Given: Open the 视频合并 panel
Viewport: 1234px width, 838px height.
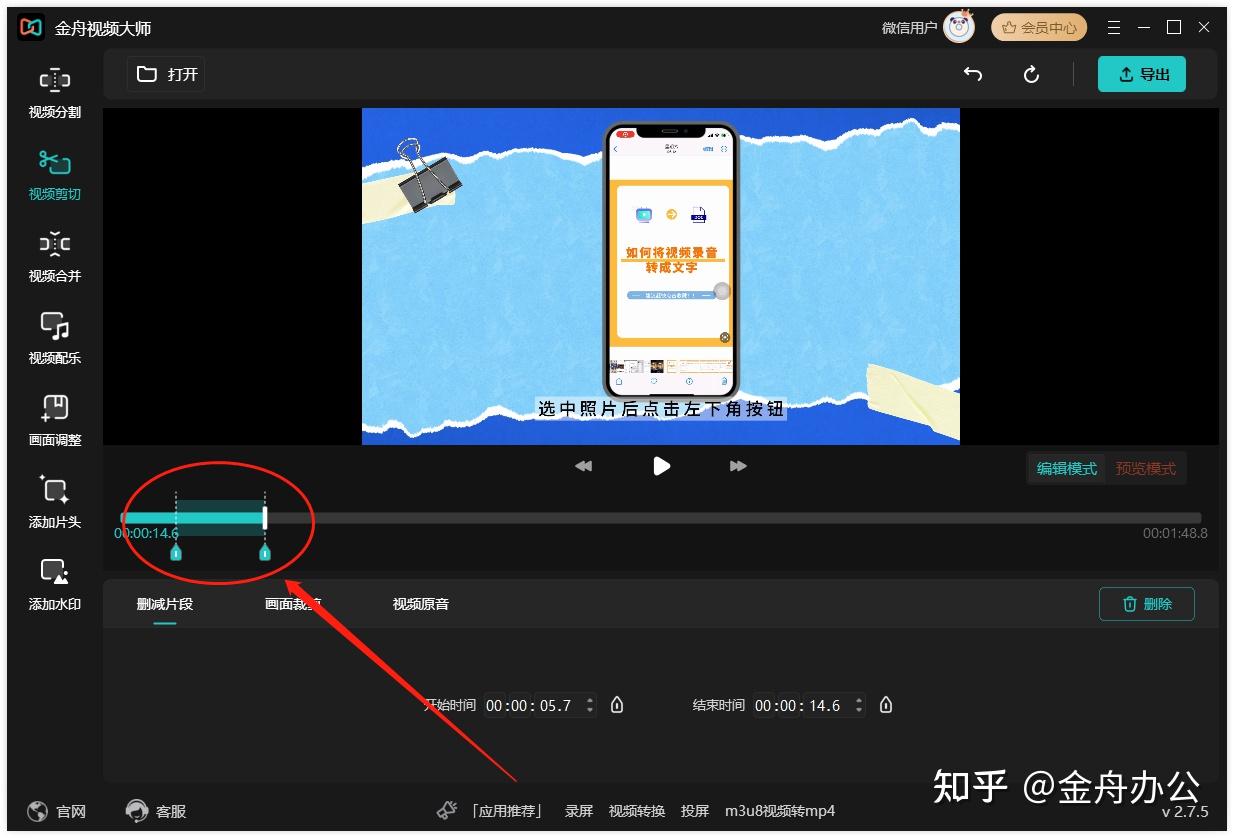Looking at the screenshot, I should (x=53, y=256).
